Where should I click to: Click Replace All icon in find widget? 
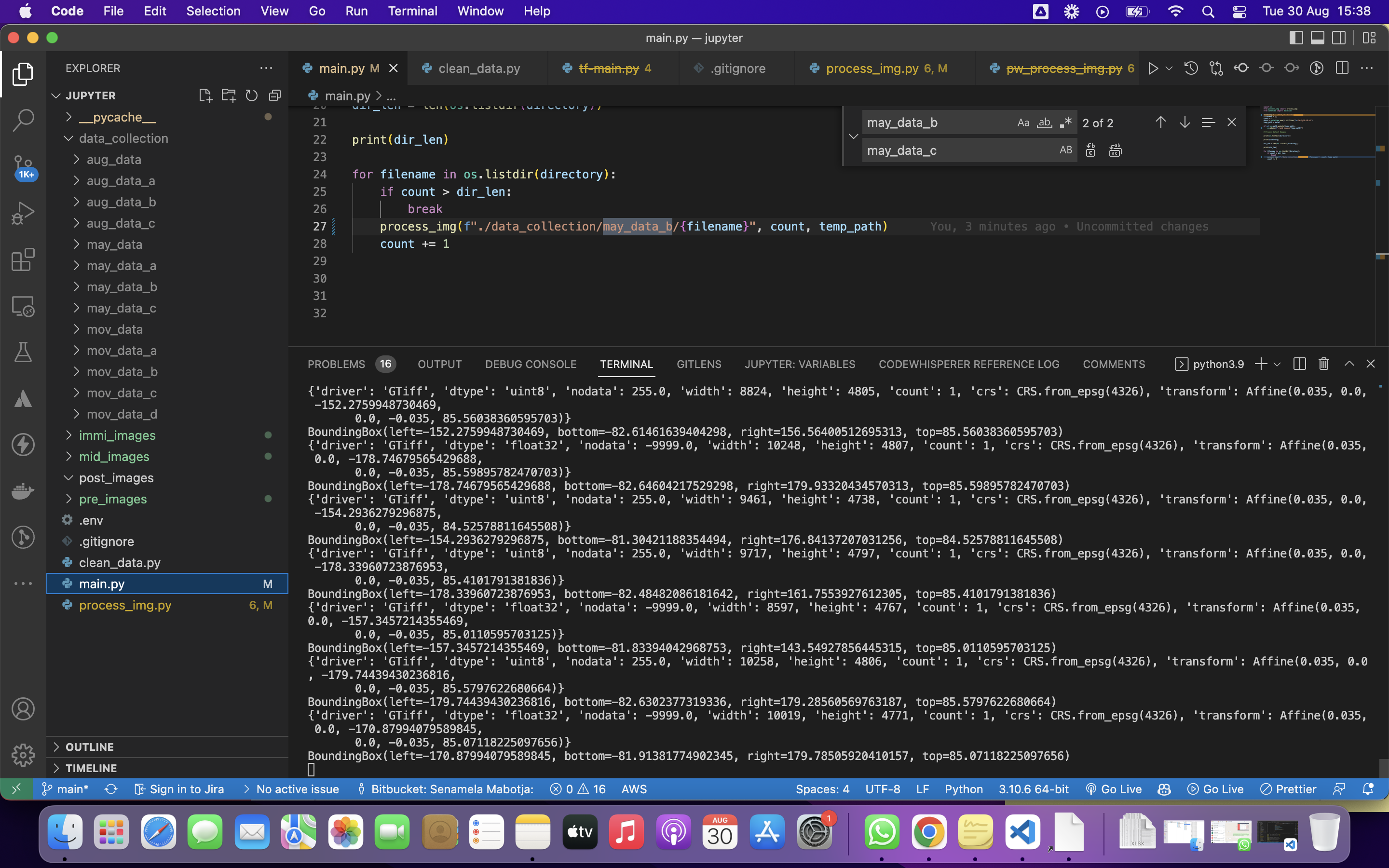point(1115,150)
